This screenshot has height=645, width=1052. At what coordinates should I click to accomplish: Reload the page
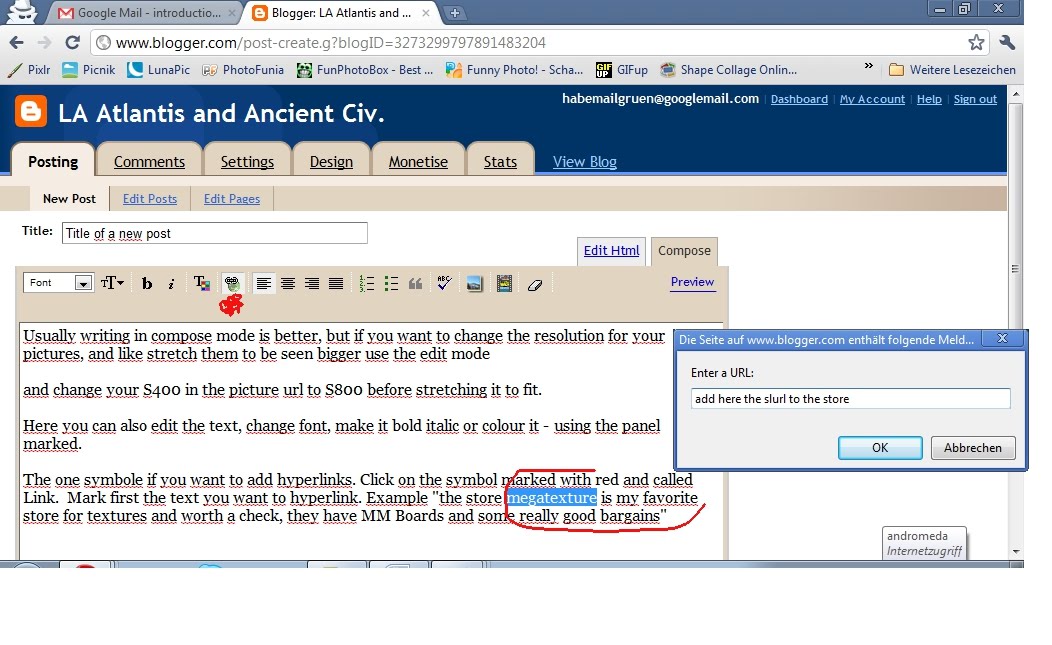[72, 42]
